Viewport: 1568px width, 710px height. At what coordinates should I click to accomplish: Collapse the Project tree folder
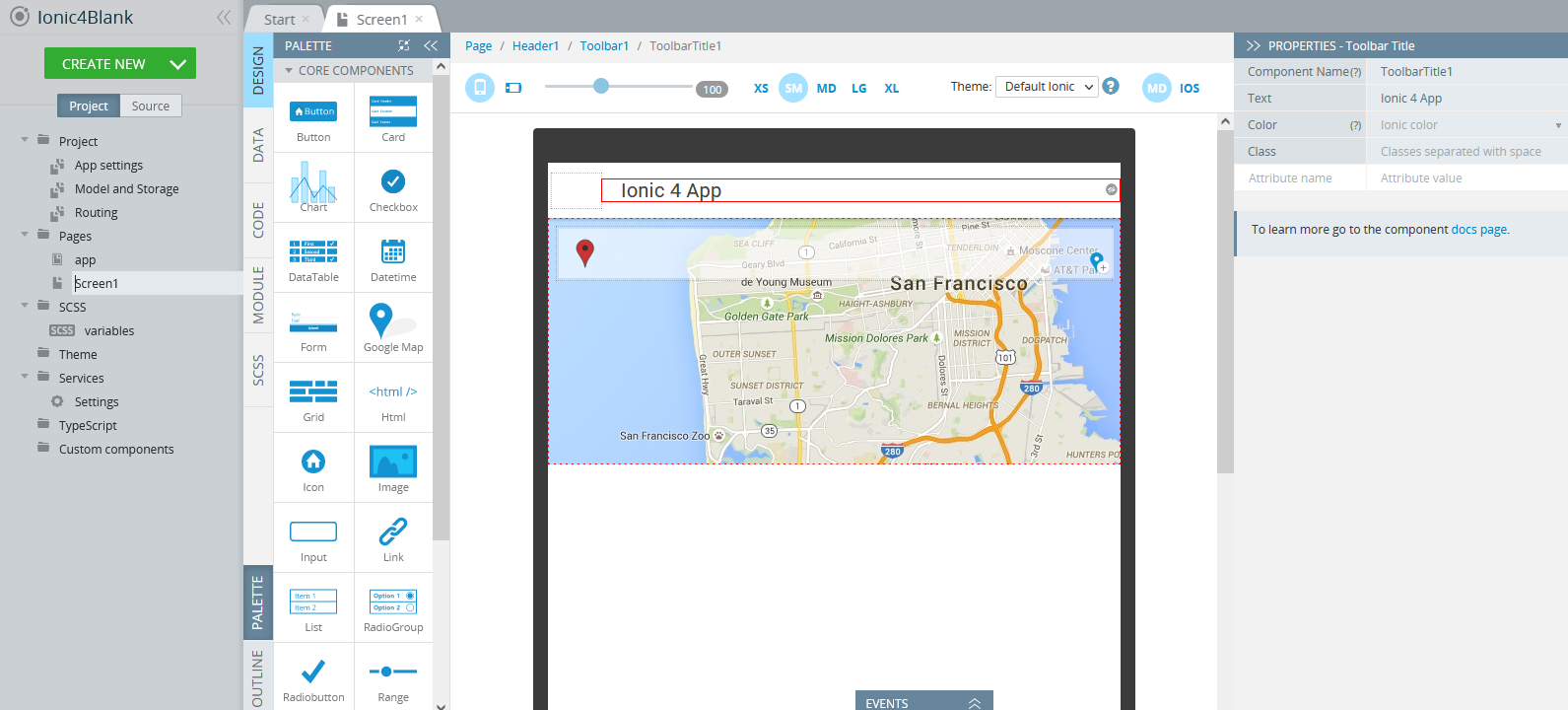(x=25, y=140)
